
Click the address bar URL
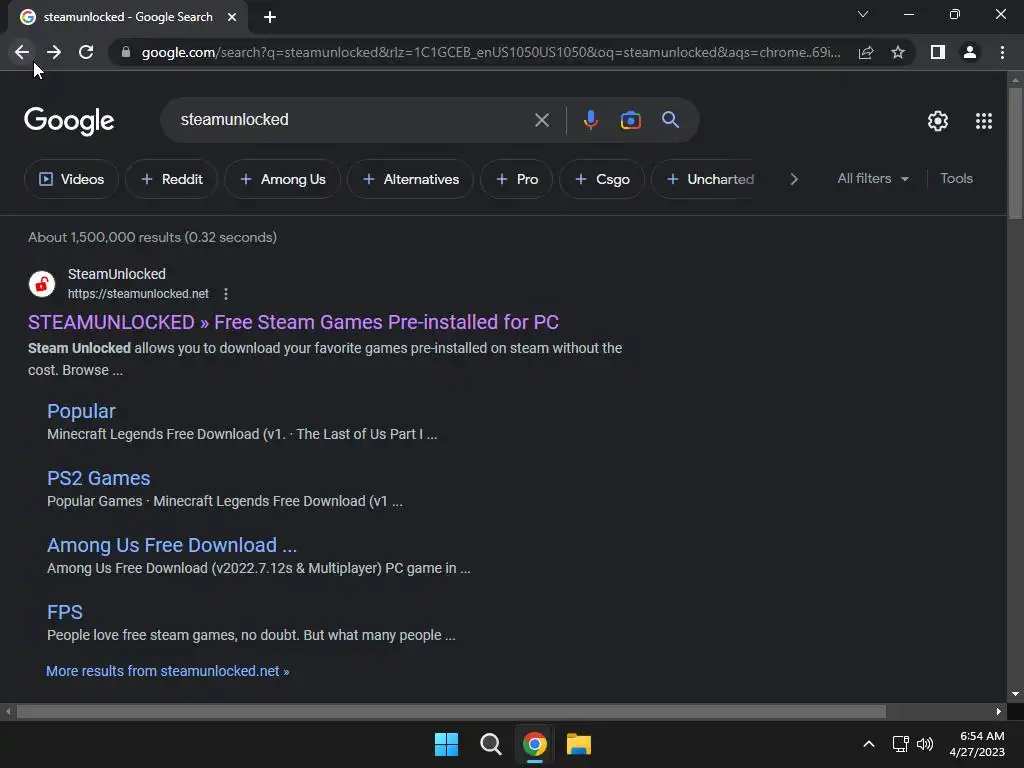click(490, 52)
